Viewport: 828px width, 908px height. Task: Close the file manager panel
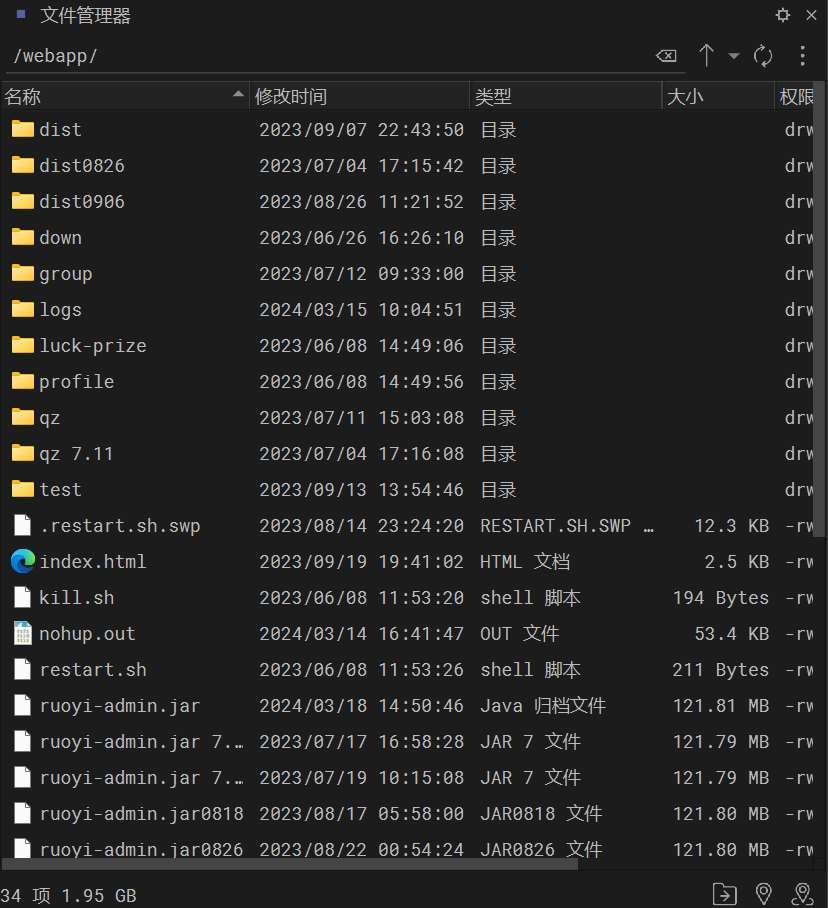pos(811,15)
